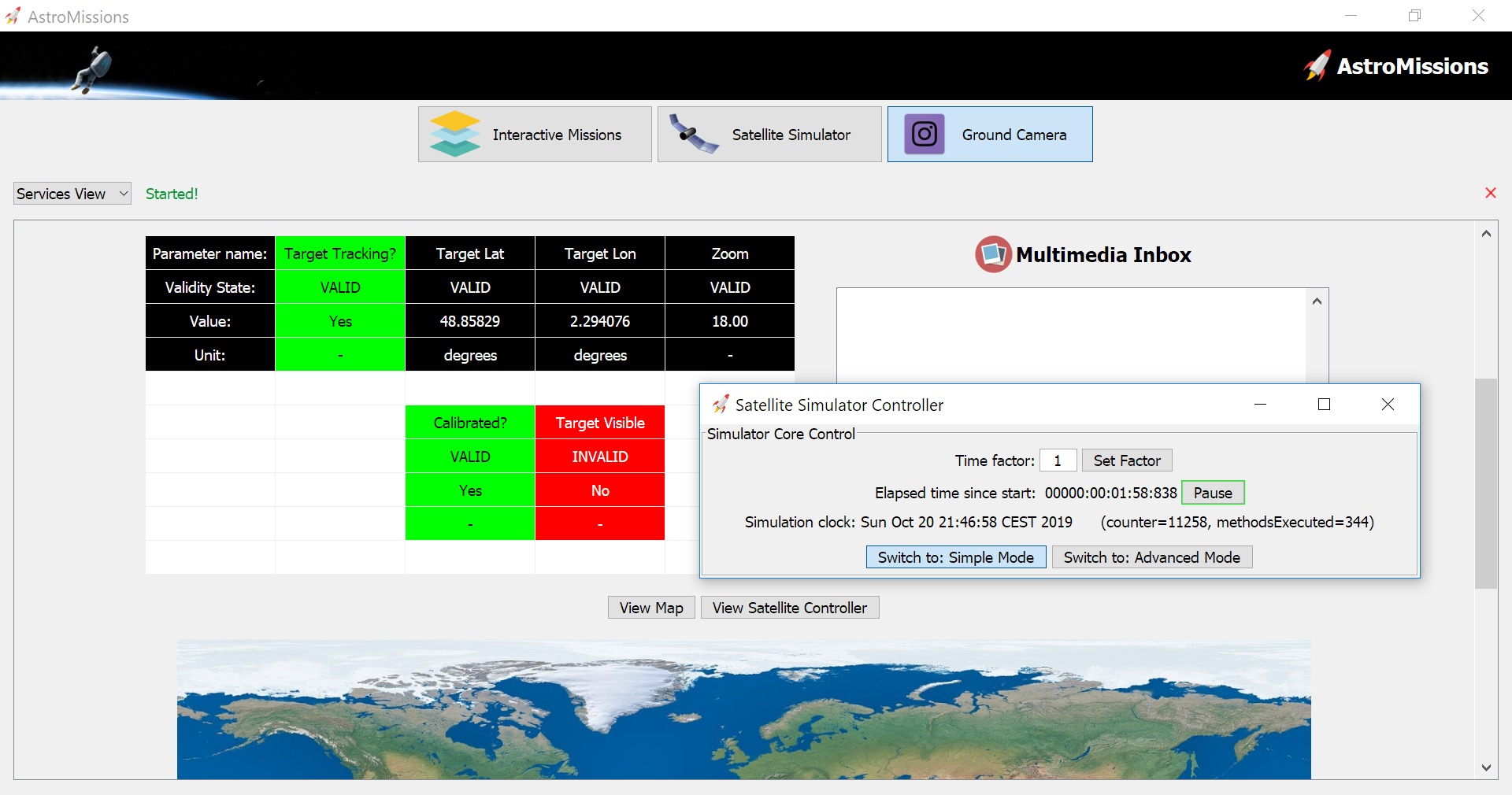Open the Services View dropdown
The width and height of the screenshot is (1512, 795).
pos(72,194)
